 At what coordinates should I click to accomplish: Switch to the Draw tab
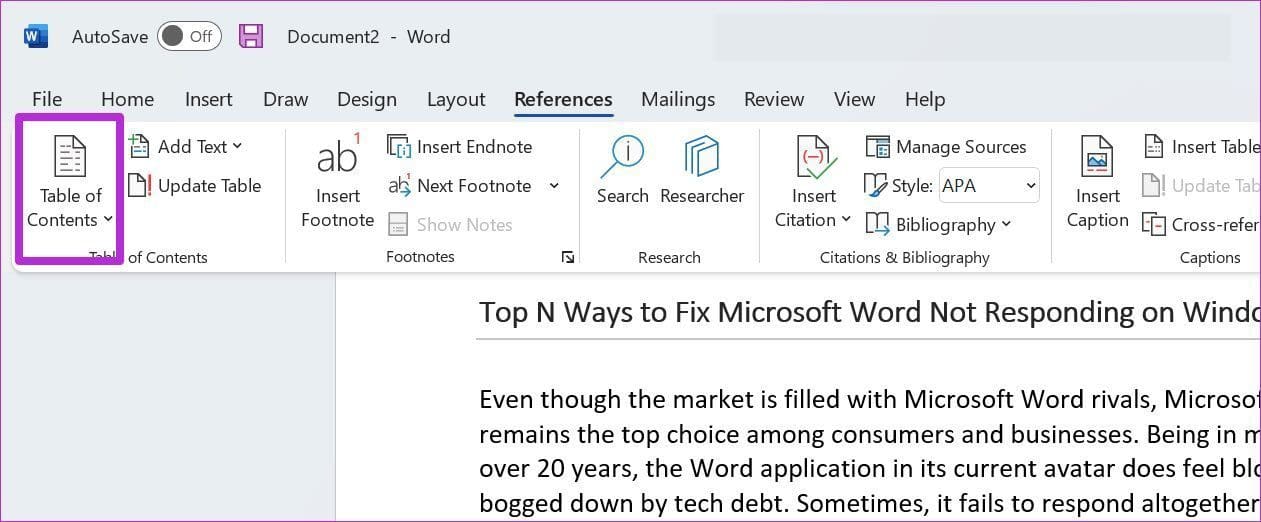(x=285, y=99)
